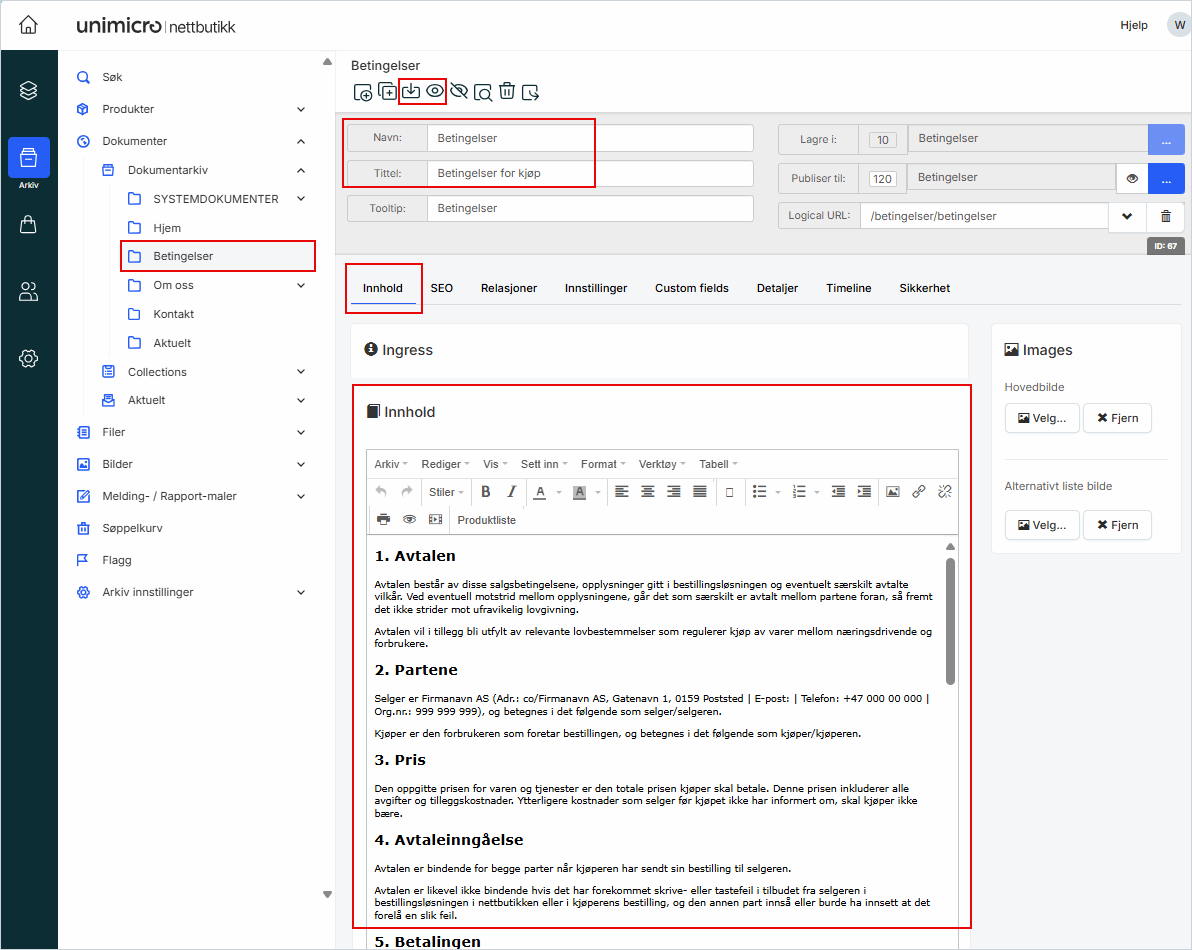Open the Format menu in editor

pyautogui.click(x=603, y=464)
